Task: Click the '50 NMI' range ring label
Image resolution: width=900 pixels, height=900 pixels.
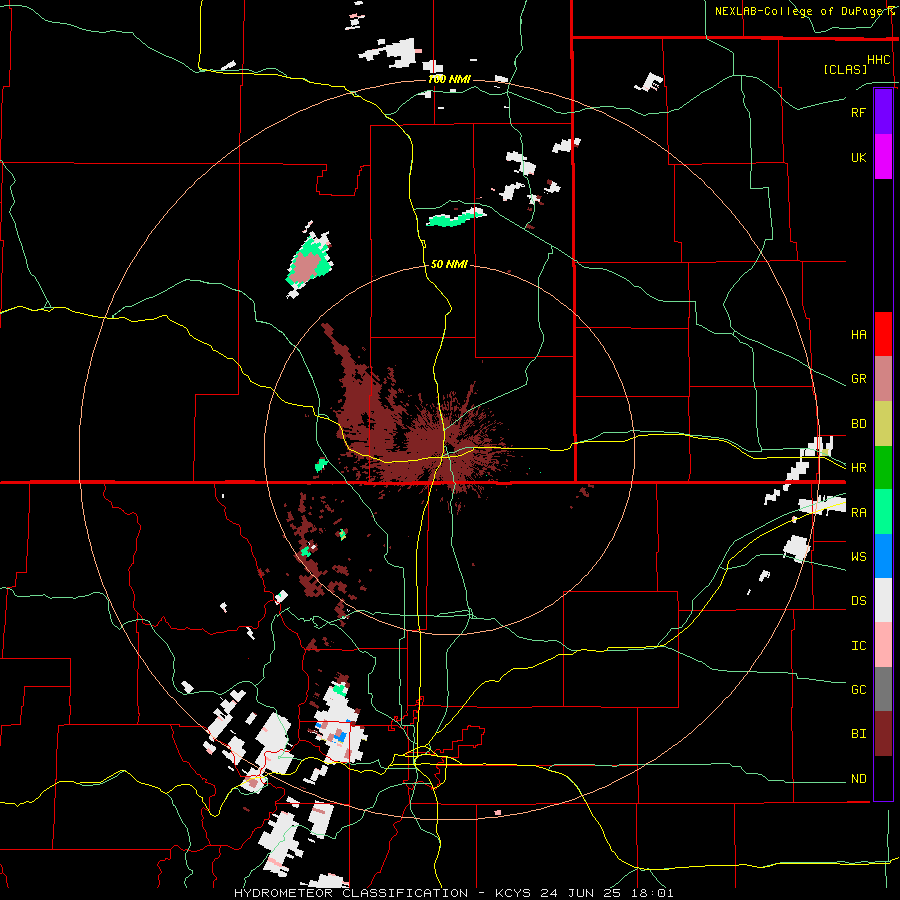Action: tap(449, 264)
